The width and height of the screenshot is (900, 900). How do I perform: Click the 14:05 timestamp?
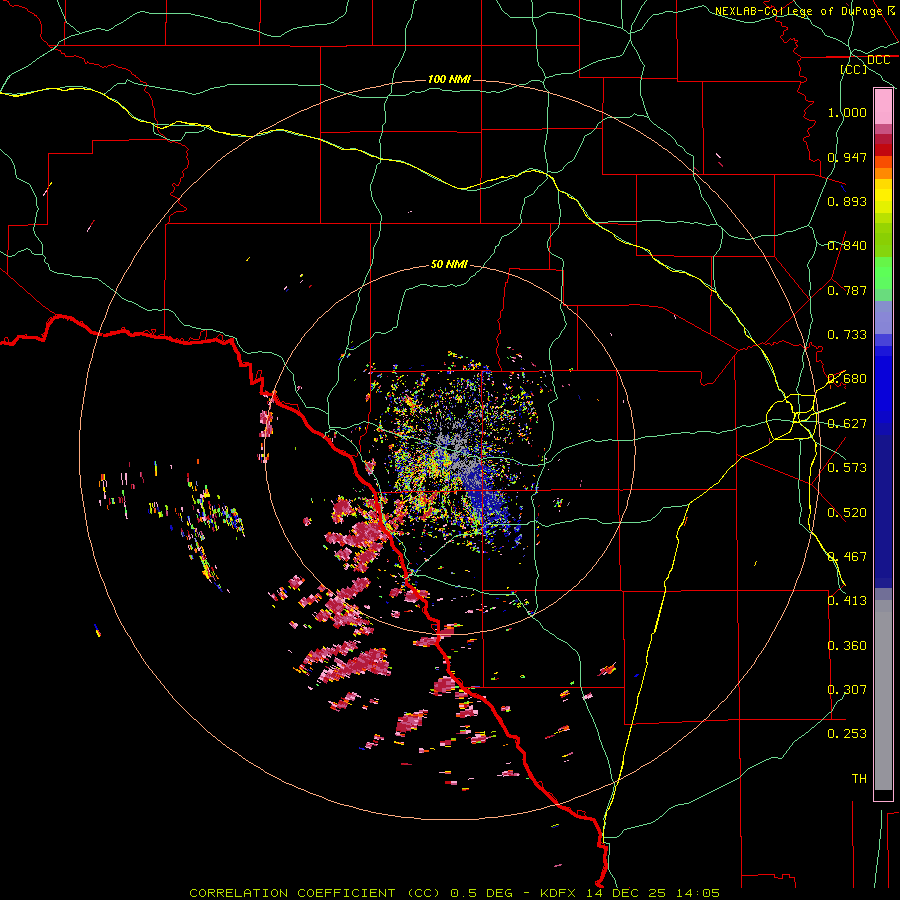697,893
